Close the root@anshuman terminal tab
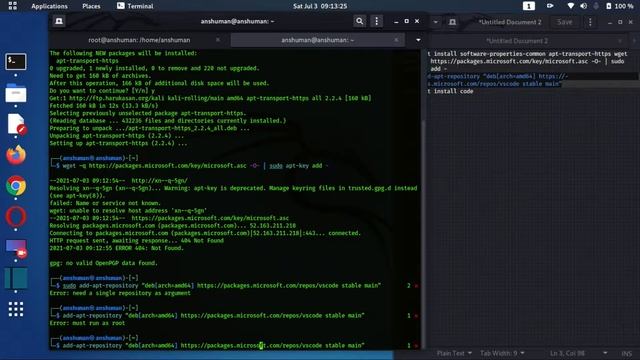The width and height of the screenshot is (640, 360). pos(218,40)
